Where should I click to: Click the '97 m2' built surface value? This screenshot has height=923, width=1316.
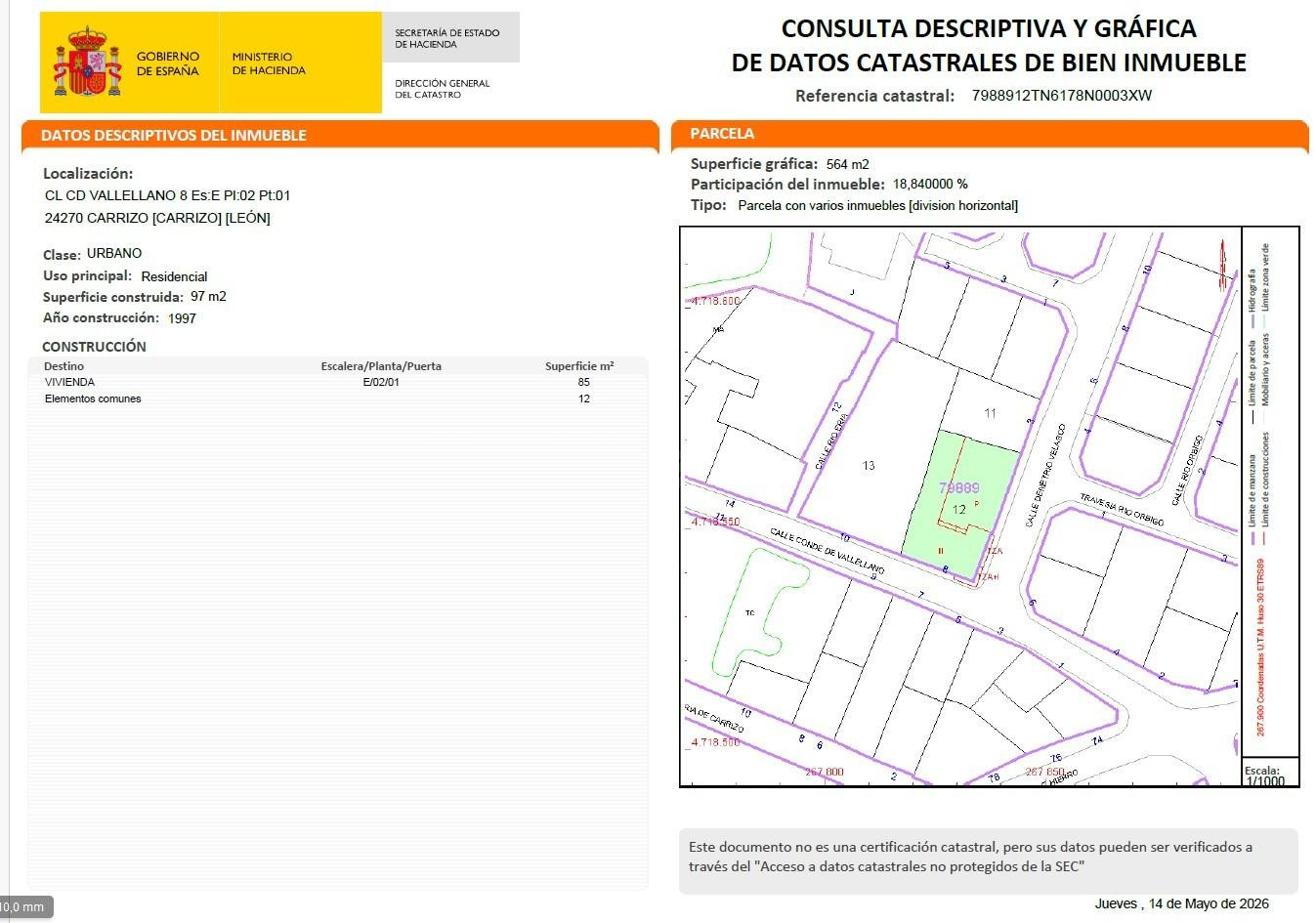tap(208, 296)
